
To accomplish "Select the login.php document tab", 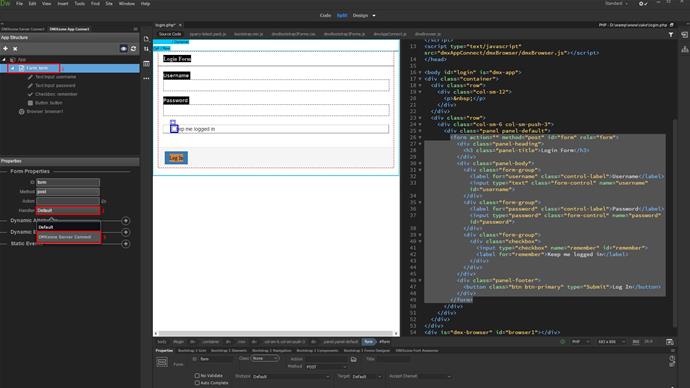I will point(165,25).
